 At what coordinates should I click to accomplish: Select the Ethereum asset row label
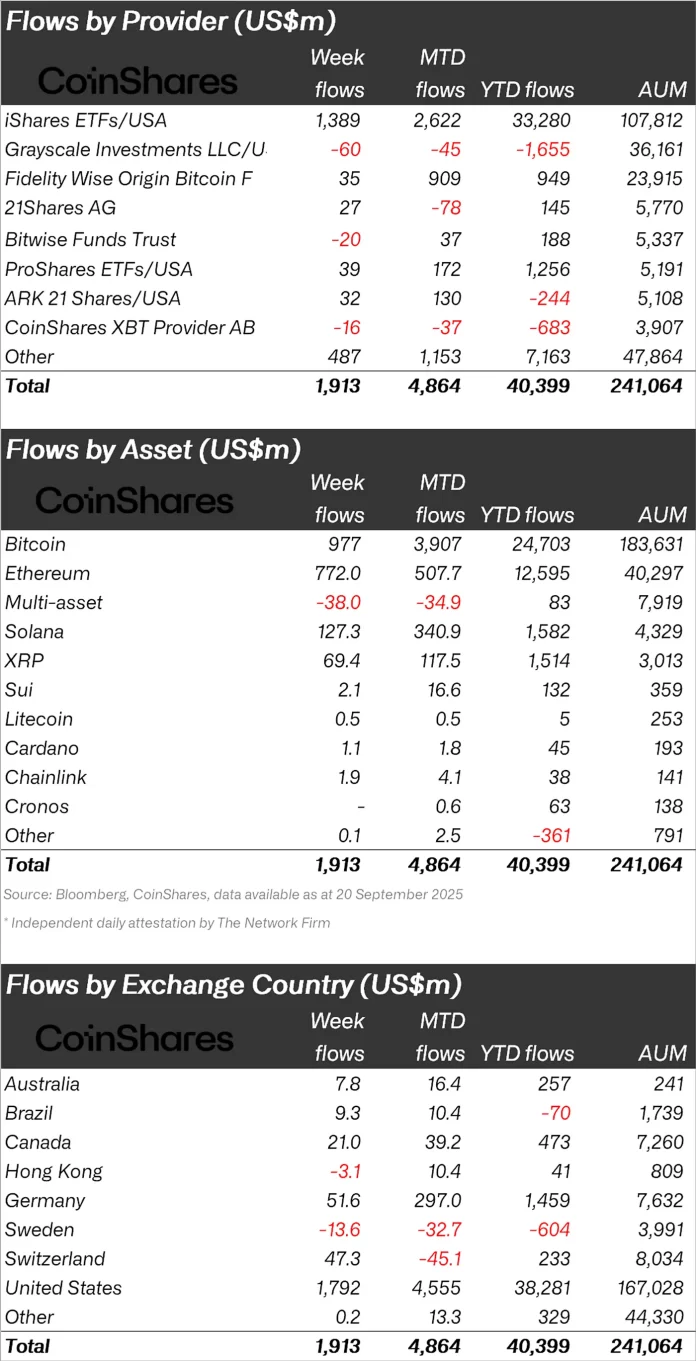(47, 574)
